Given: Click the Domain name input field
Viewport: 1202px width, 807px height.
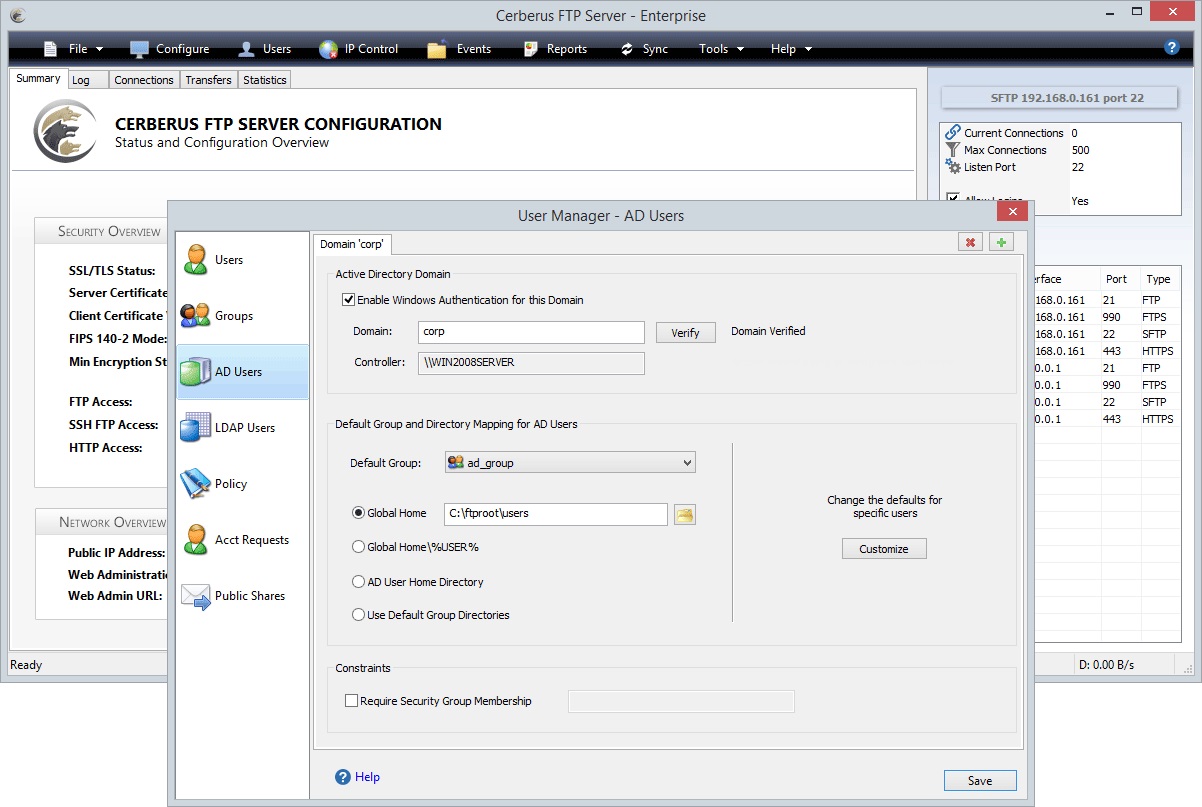Looking at the screenshot, I should tap(531, 332).
